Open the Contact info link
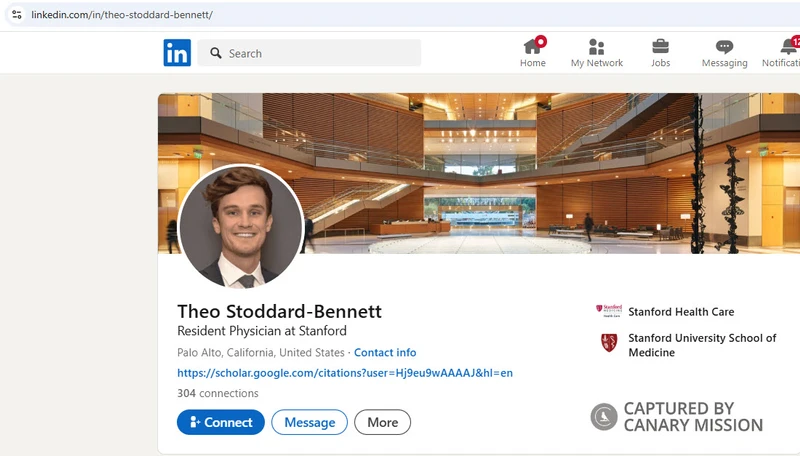 click(x=385, y=352)
